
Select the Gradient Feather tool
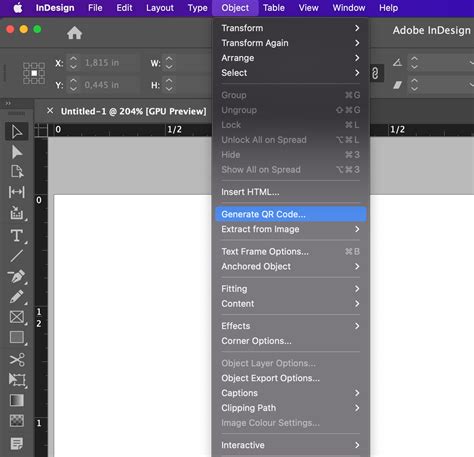point(17,421)
